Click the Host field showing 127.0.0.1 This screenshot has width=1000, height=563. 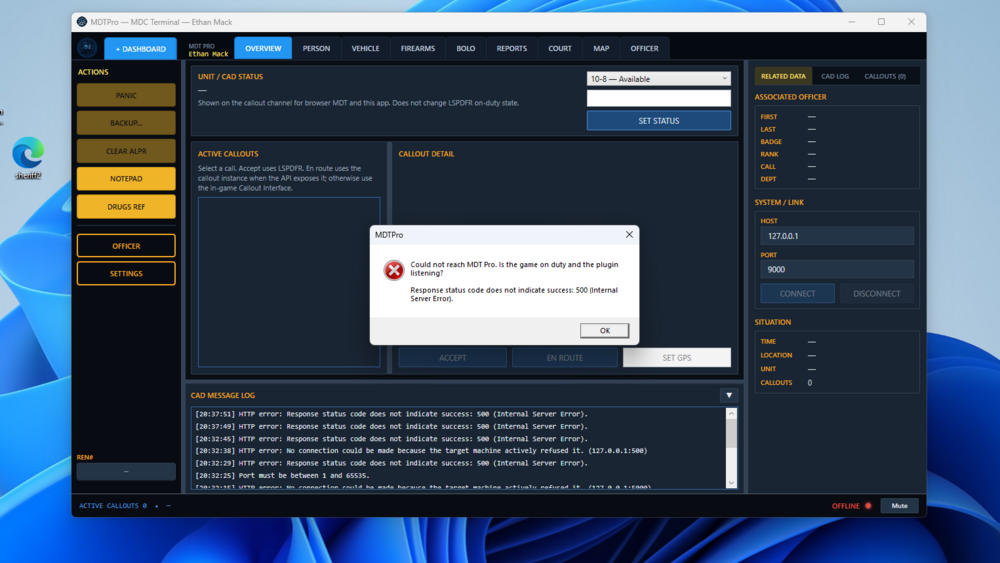(x=837, y=236)
